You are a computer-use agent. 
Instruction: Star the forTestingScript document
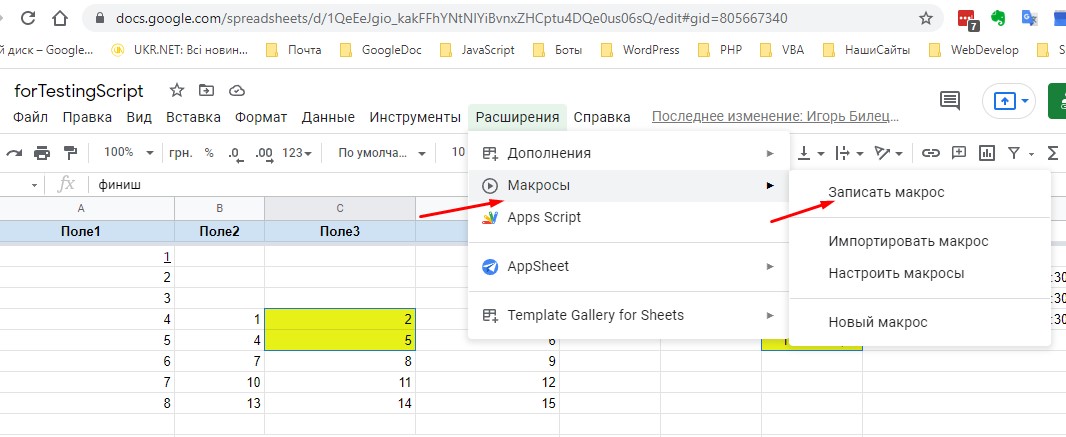click(x=177, y=91)
